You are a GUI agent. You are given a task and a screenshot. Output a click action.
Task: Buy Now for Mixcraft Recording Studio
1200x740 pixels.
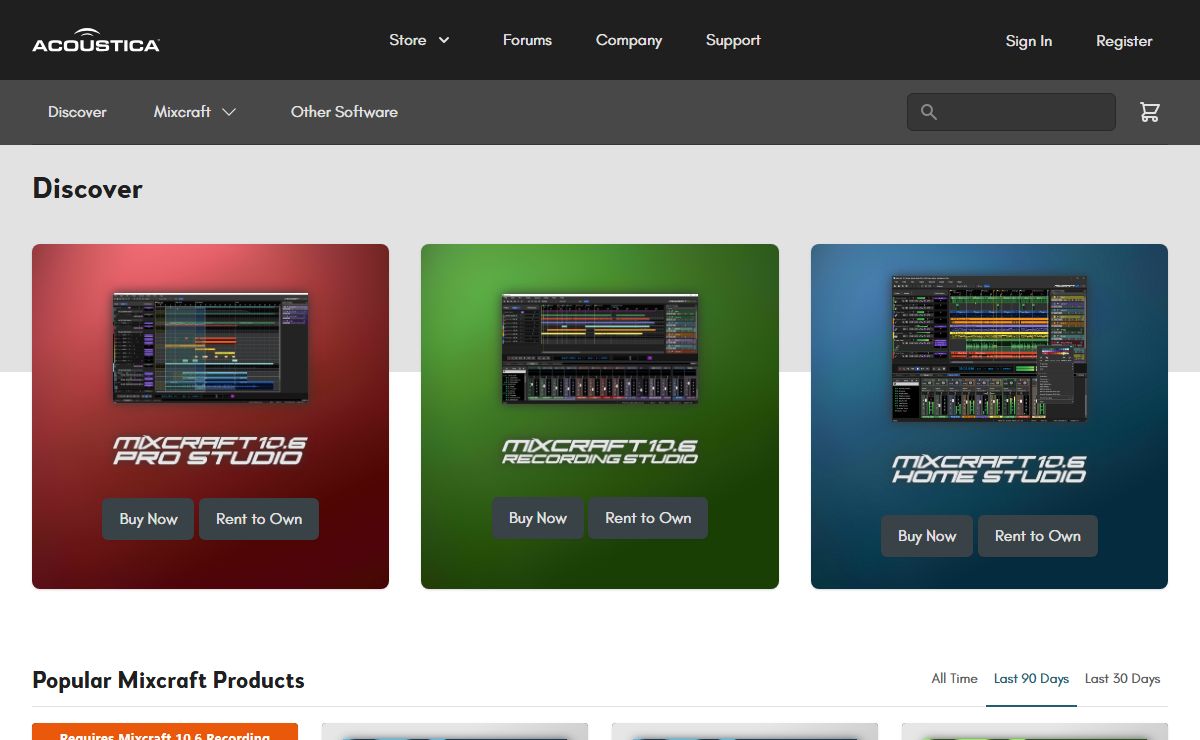coord(538,518)
